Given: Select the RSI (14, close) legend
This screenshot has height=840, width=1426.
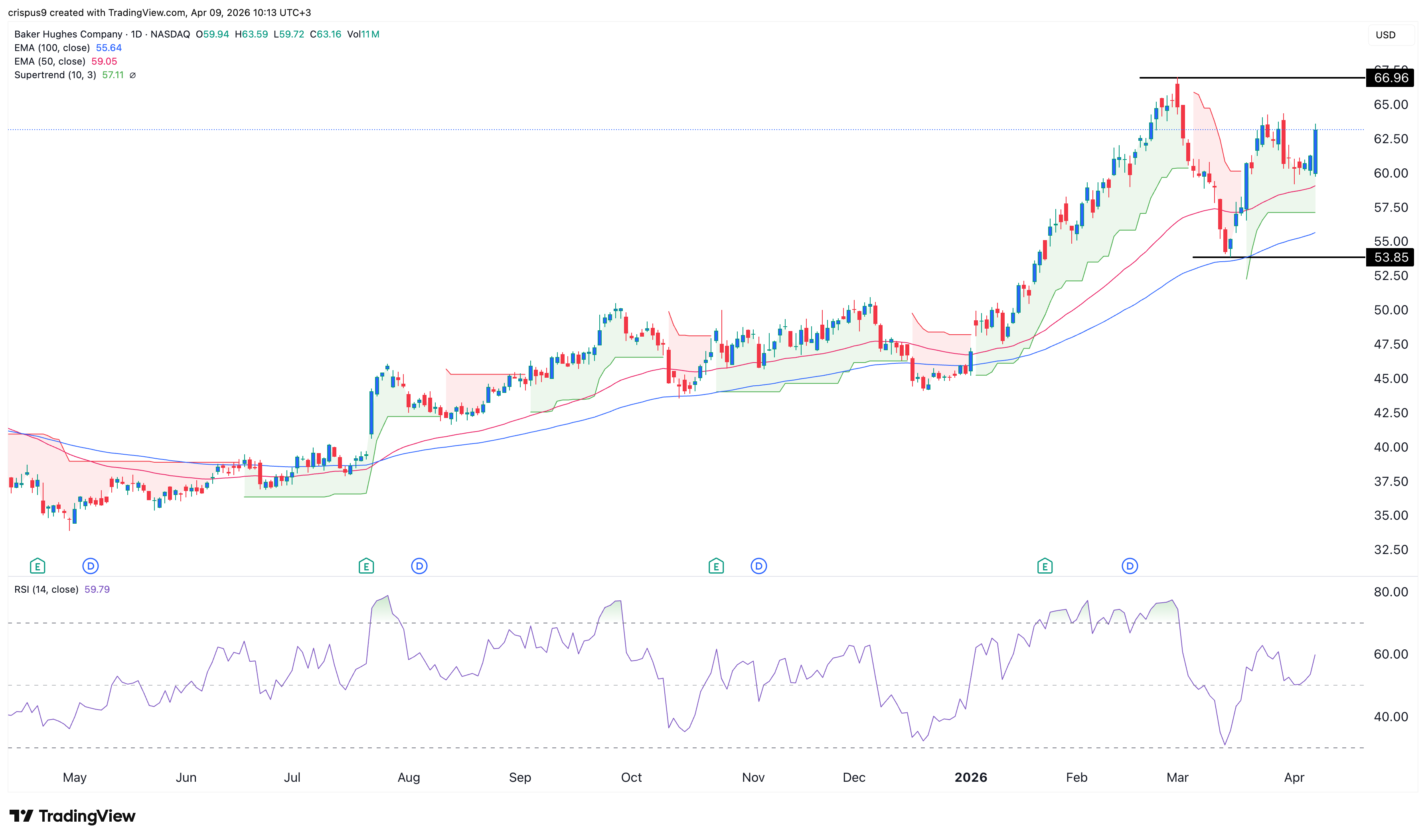Looking at the screenshot, I should pos(46,589).
